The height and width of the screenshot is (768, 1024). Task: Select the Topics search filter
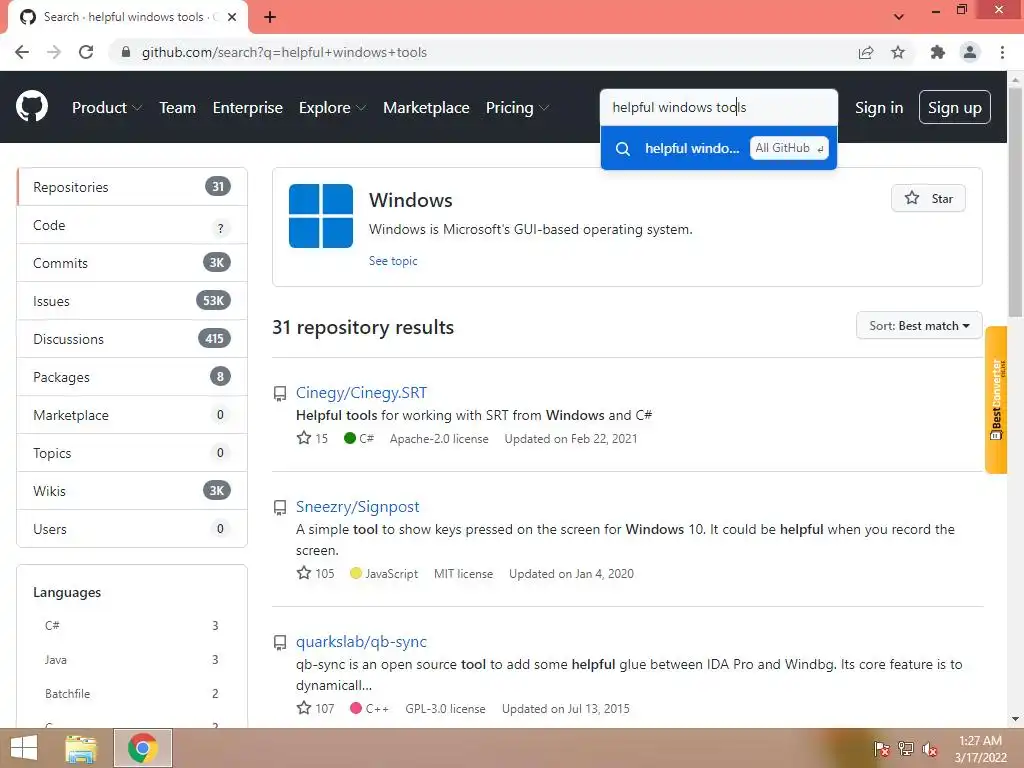pyautogui.click(x=132, y=453)
